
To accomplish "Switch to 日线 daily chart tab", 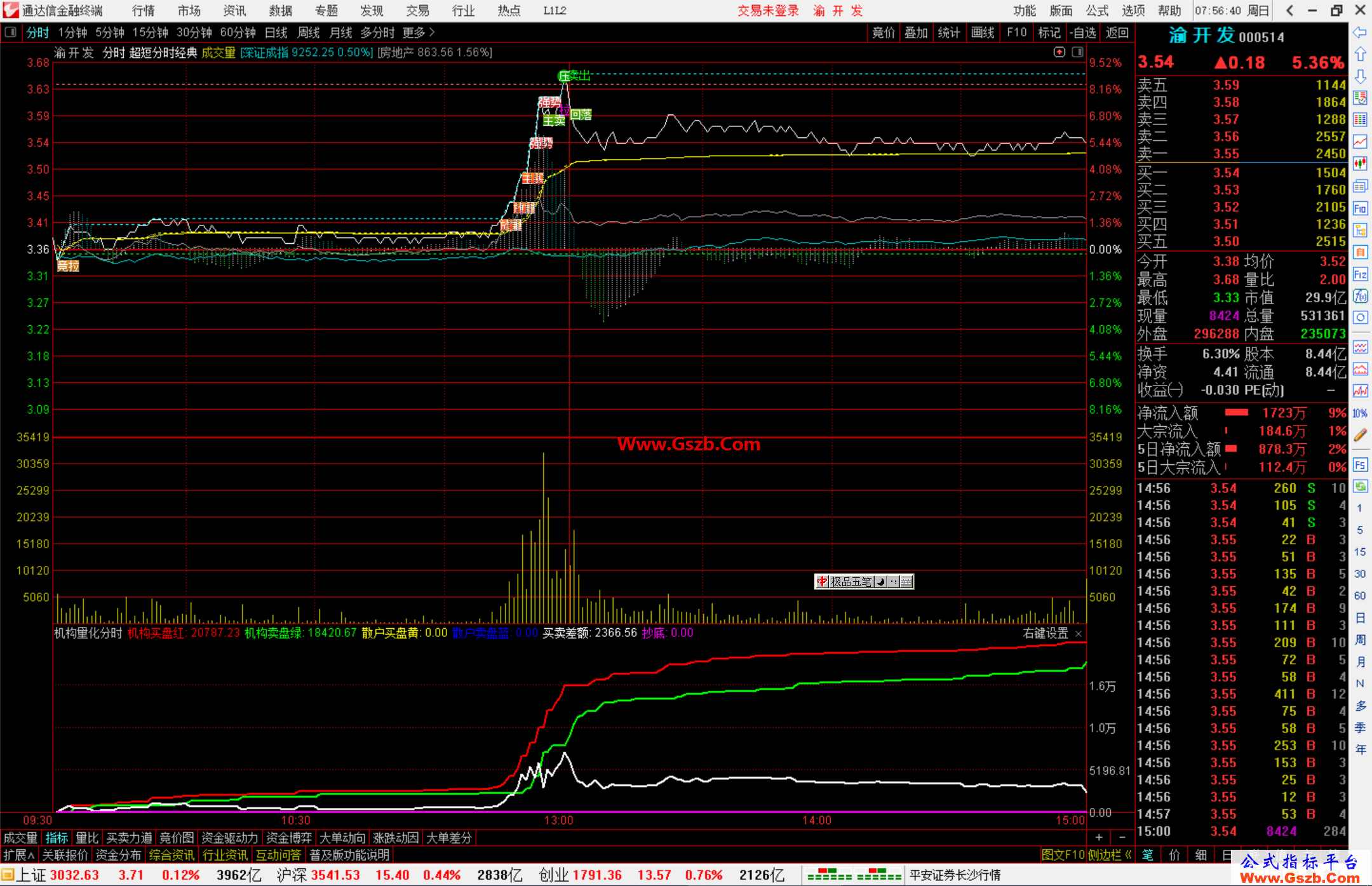I will tap(276, 32).
